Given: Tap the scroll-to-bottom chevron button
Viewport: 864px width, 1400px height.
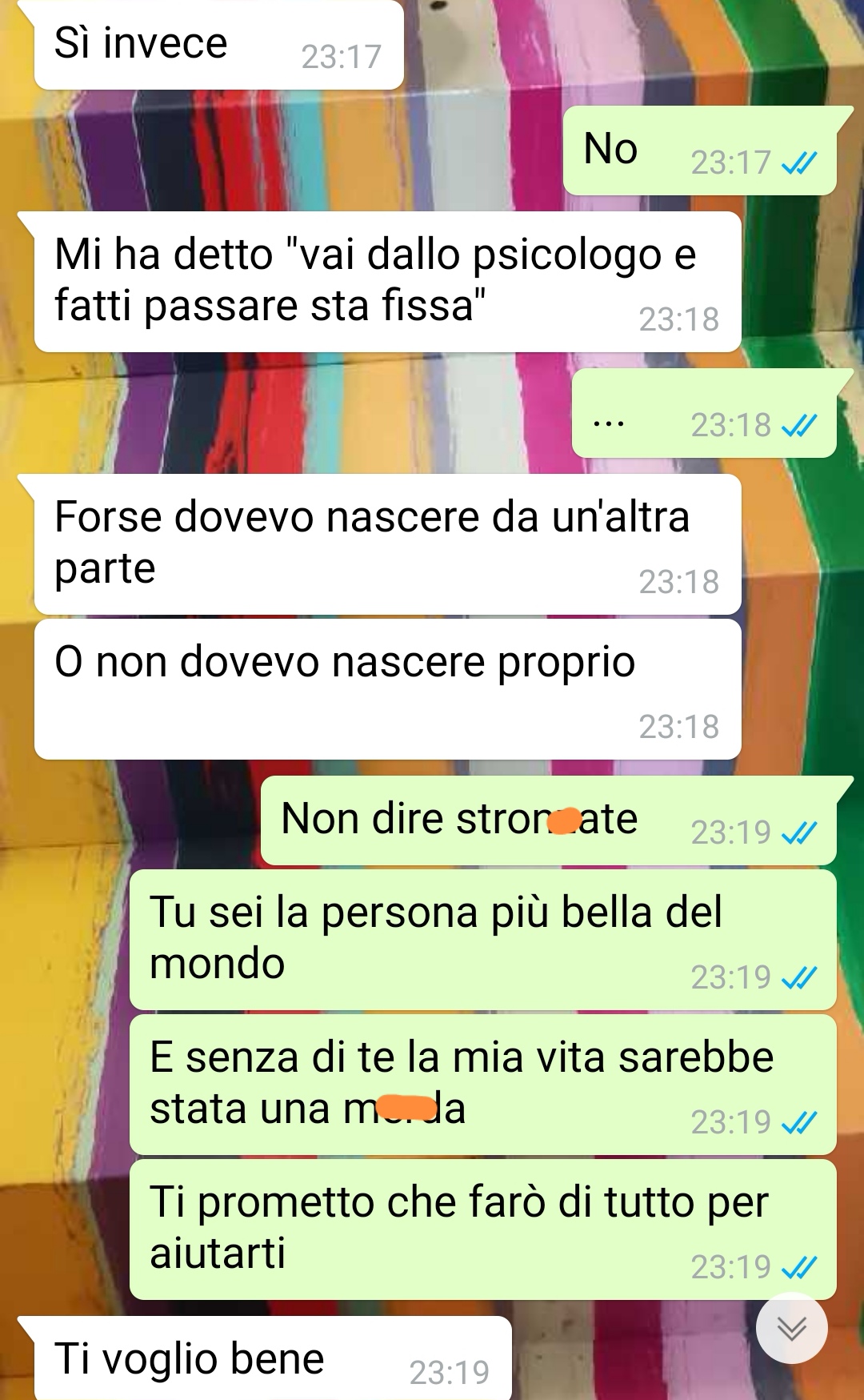Looking at the screenshot, I should [x=792, y=1329].
